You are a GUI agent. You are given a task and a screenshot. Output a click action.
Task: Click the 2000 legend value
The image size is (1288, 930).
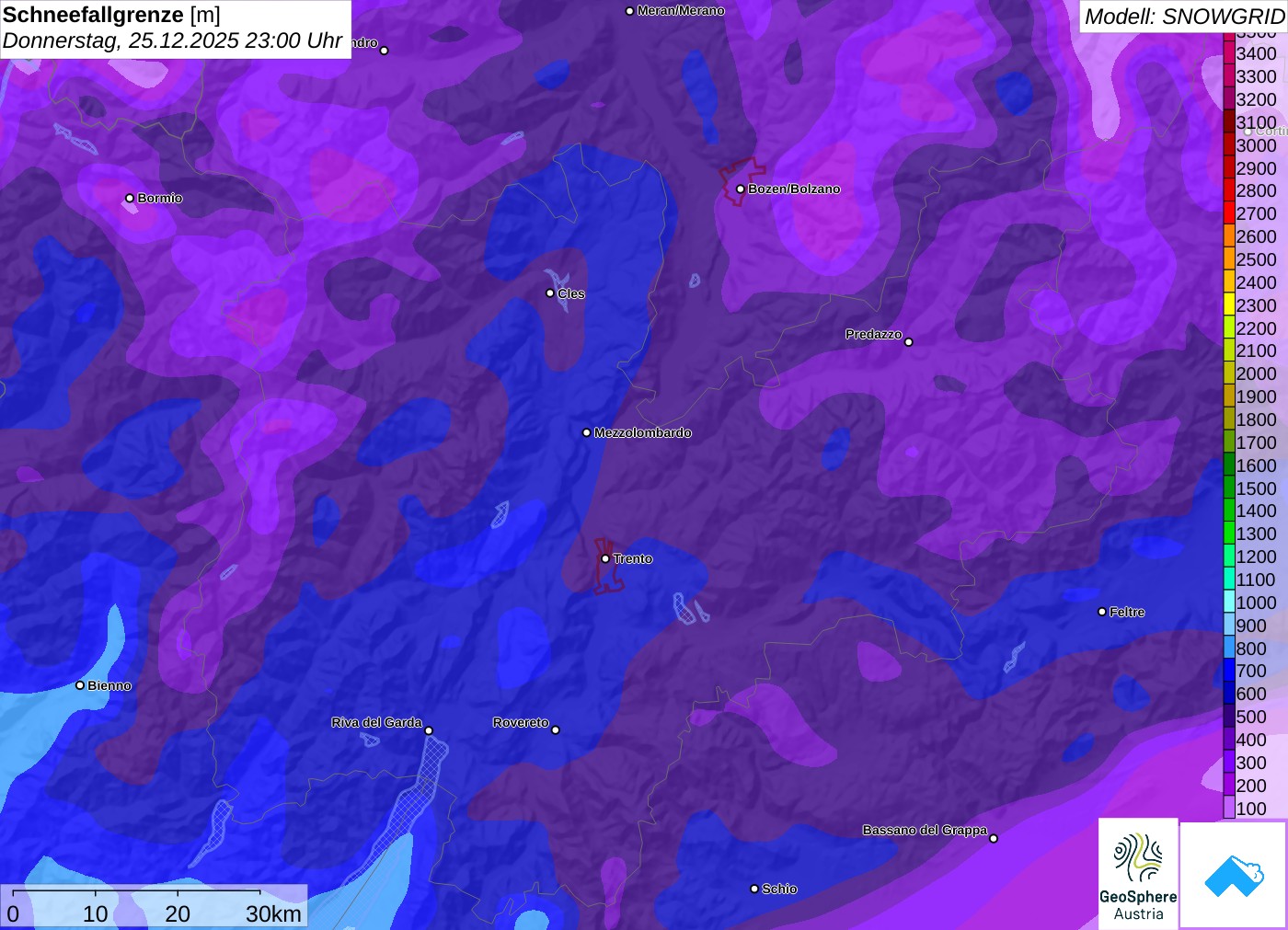[x=1257, y=373]
